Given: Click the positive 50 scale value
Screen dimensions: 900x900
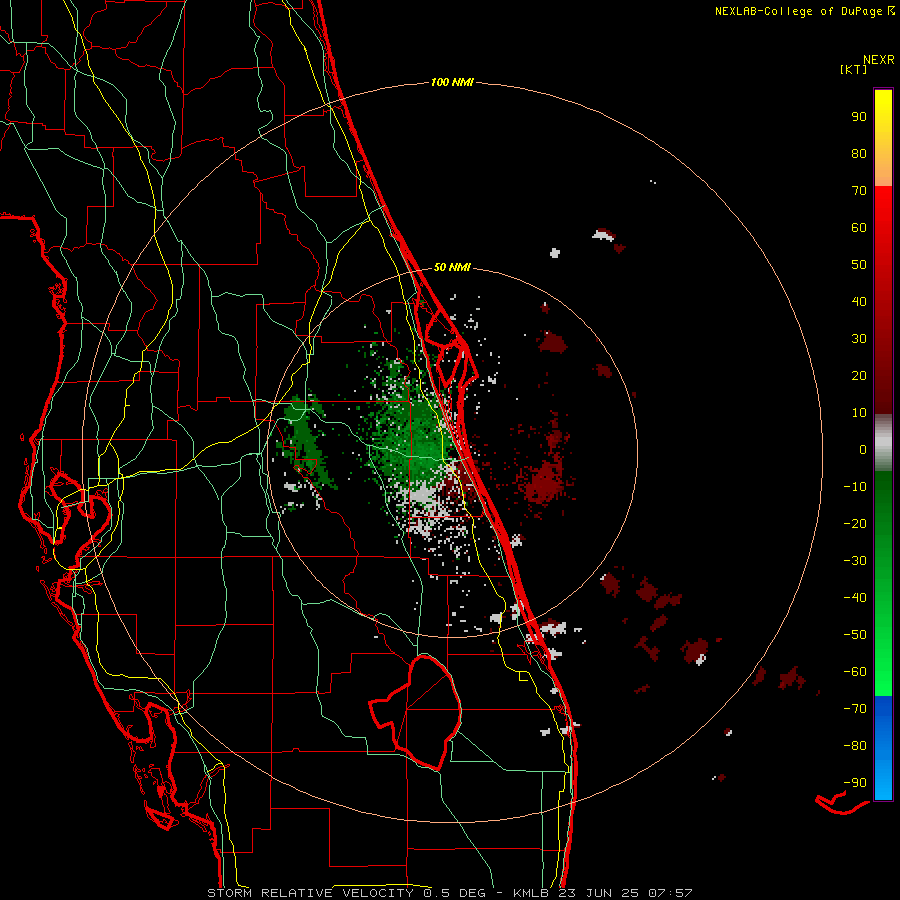Looking at the screenshot, I should tap(859, 265).
